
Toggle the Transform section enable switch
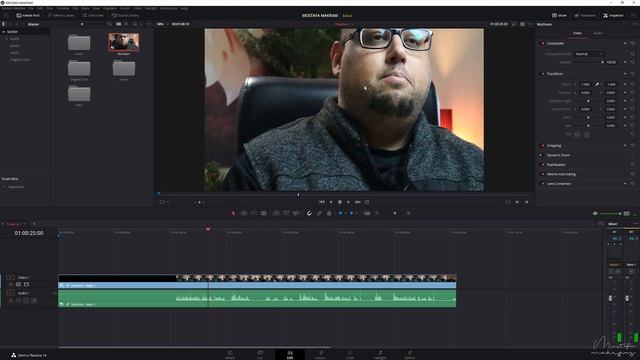(x=542, y=74)
